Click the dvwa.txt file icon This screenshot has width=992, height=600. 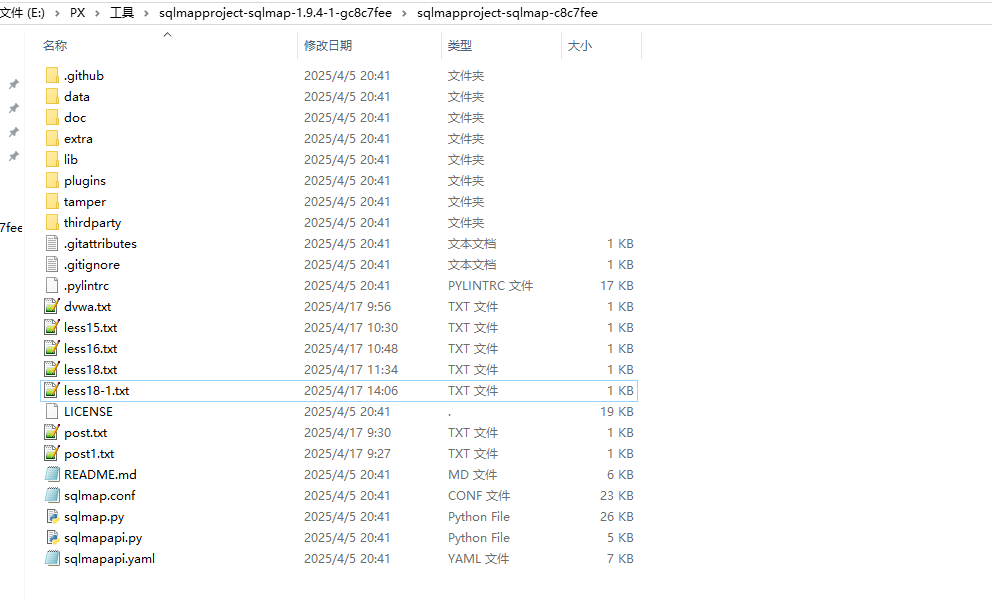click(x=52, y=306)
